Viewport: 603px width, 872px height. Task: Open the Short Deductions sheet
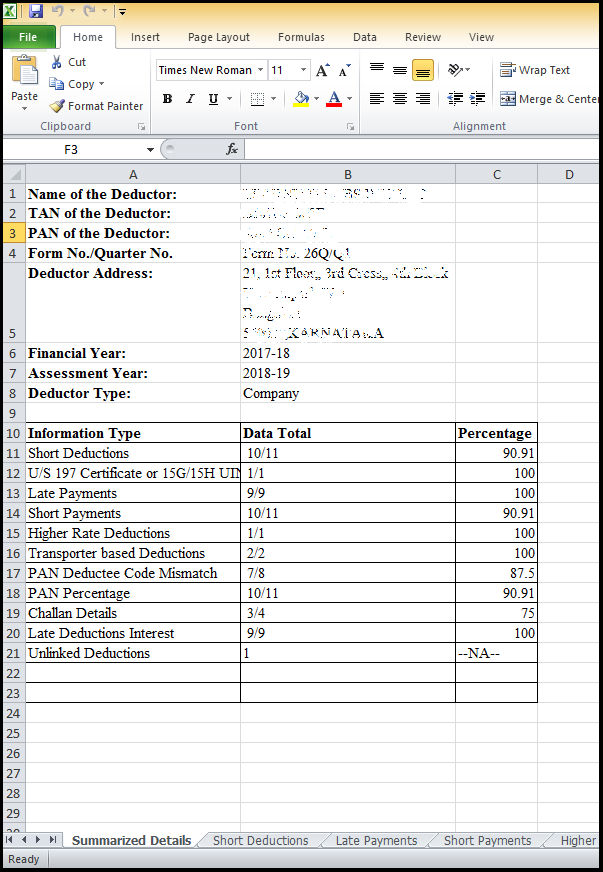coord(260,840)
